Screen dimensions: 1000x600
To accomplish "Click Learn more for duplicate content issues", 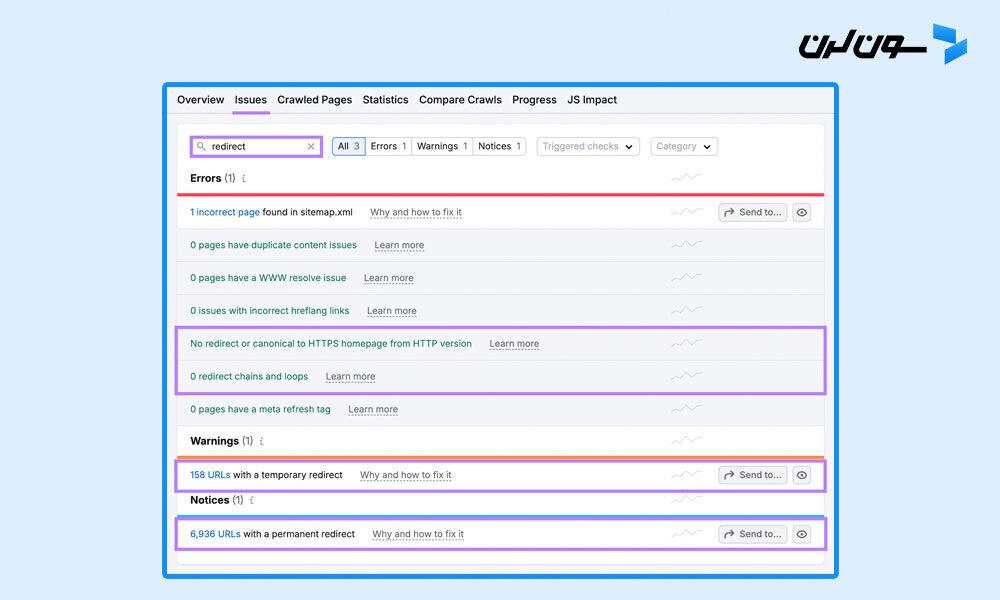I will click(399, 245).
